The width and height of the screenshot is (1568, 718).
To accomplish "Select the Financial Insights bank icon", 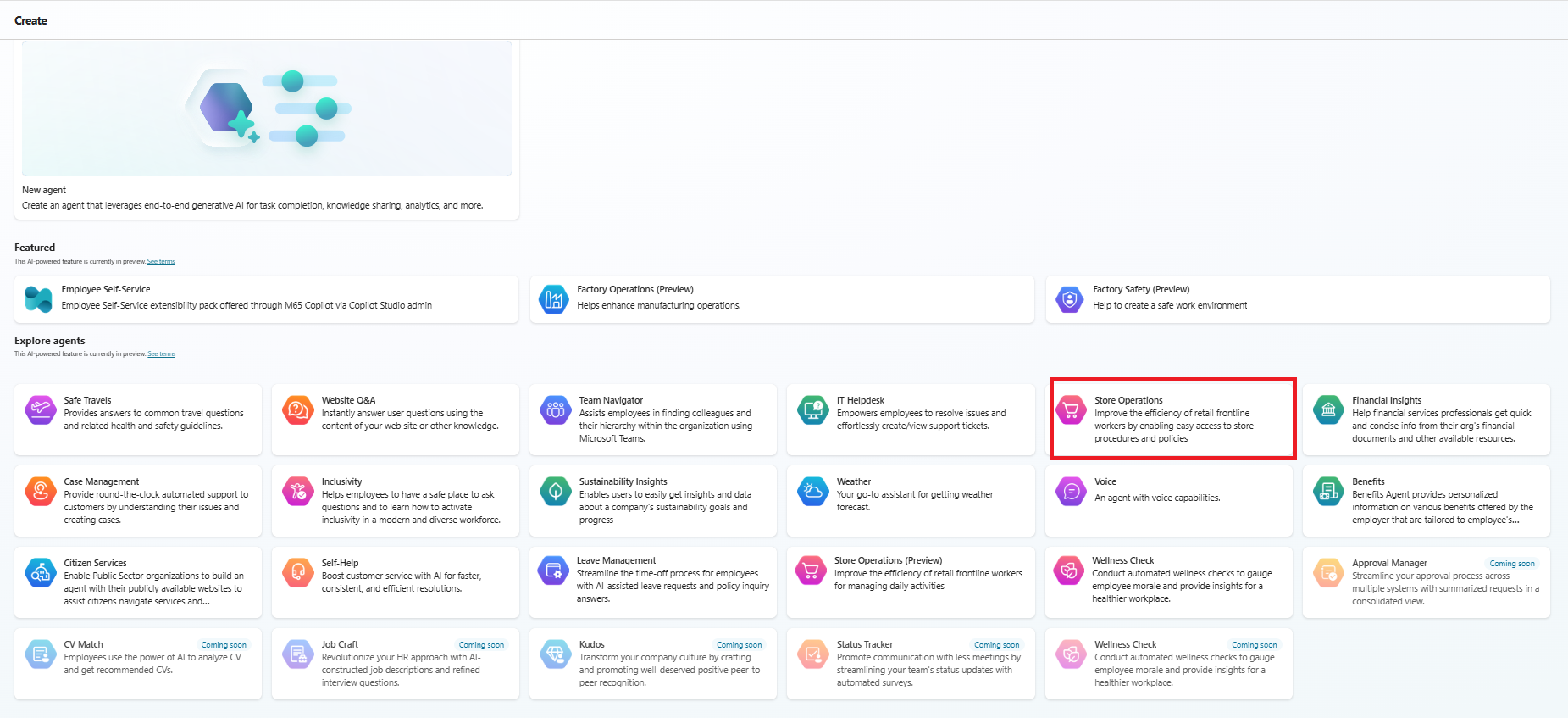I will point(1328,410).
